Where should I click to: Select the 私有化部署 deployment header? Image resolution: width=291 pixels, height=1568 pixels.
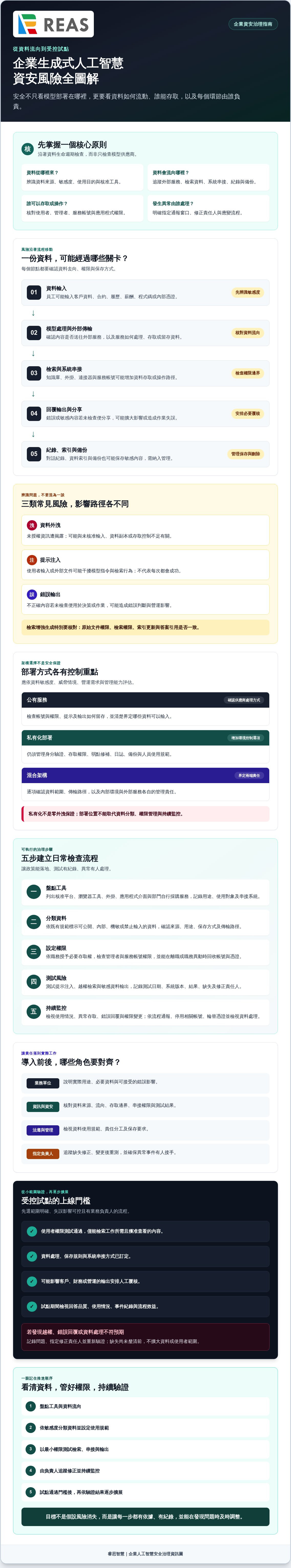coord(145,738)
